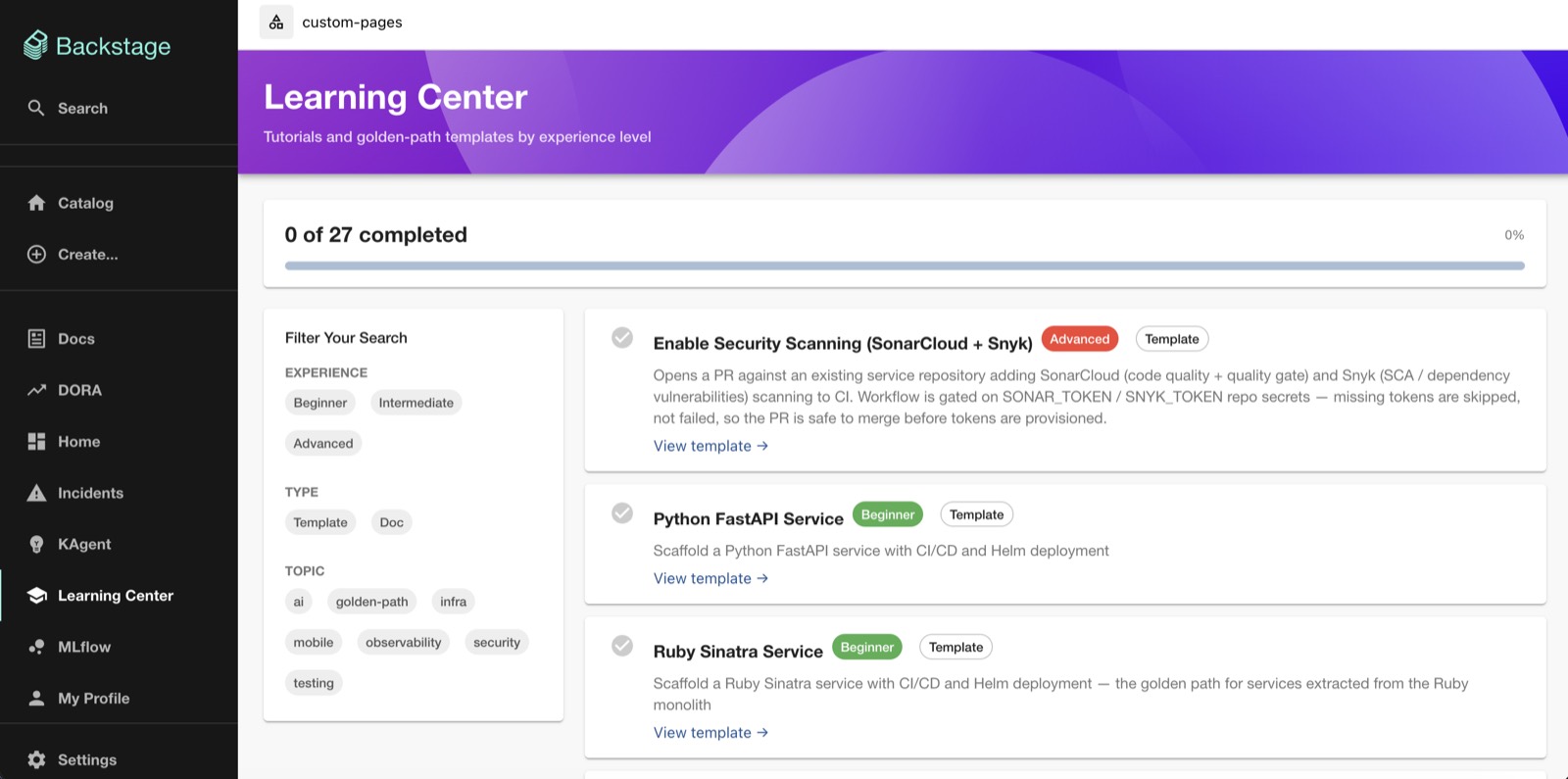Click the KAgent lightbulb icon
Screen dimensions: 1568x779
click(x=36, y=544)
